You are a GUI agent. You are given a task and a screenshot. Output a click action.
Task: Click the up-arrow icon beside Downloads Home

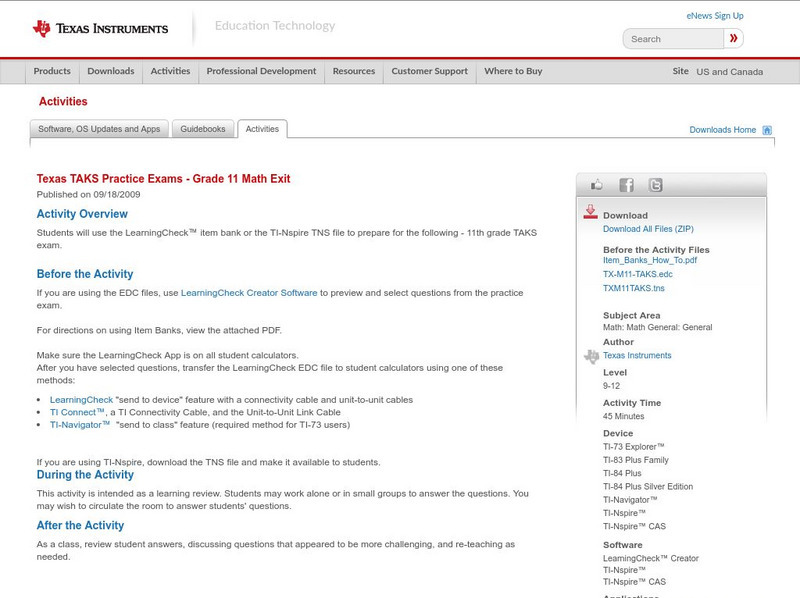[x=767, y=130]
